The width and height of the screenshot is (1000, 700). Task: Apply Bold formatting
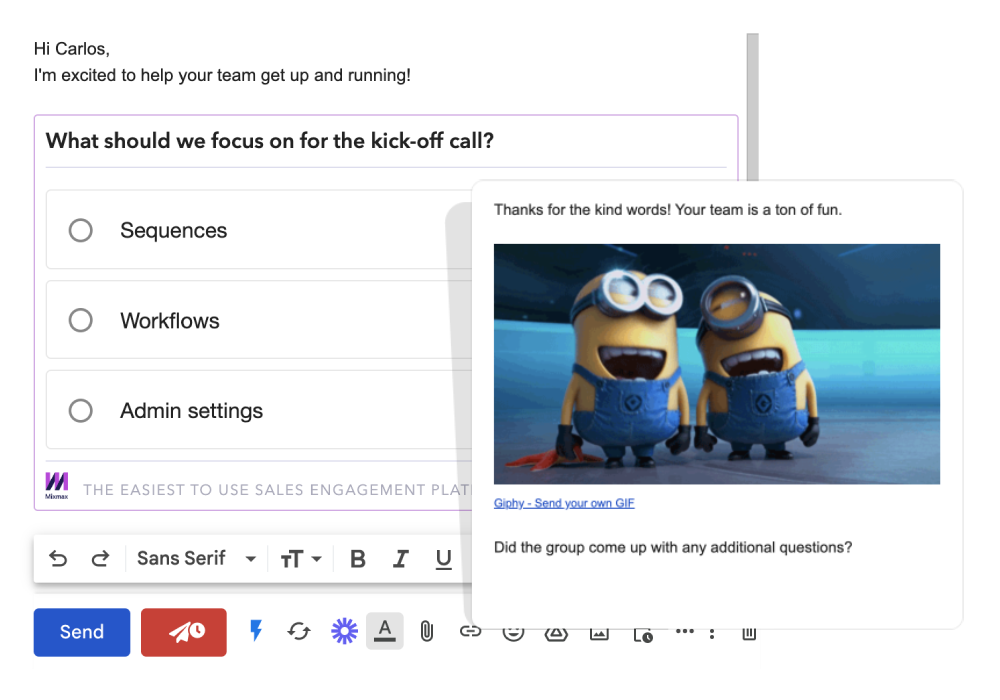point(358,559)
